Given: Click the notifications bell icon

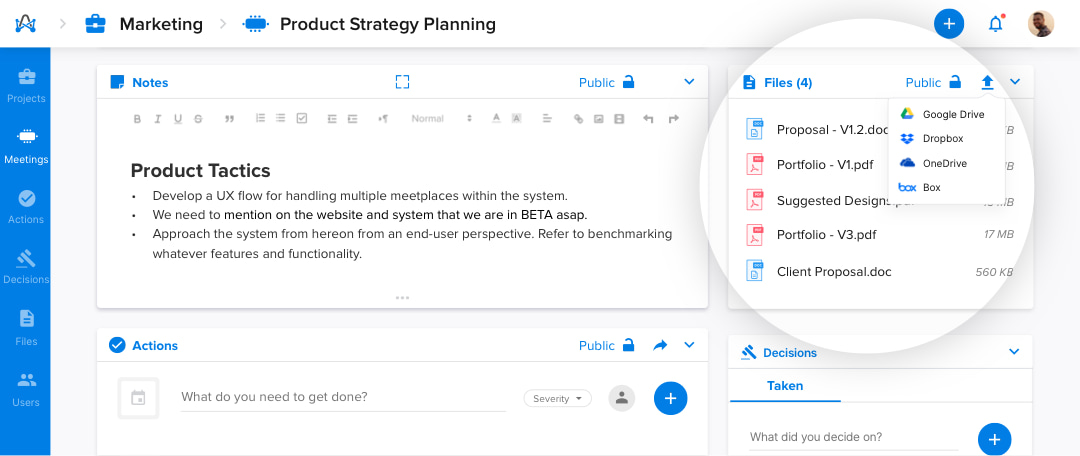Looking at the screenshot, I should 995,24.
